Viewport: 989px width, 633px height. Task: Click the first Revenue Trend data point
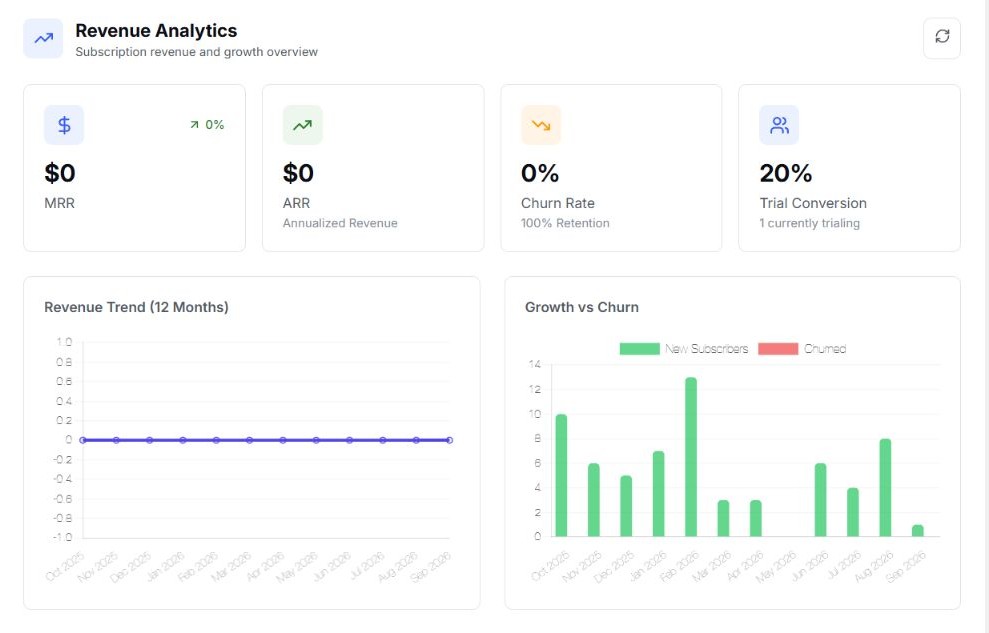[x=83, y=440]
